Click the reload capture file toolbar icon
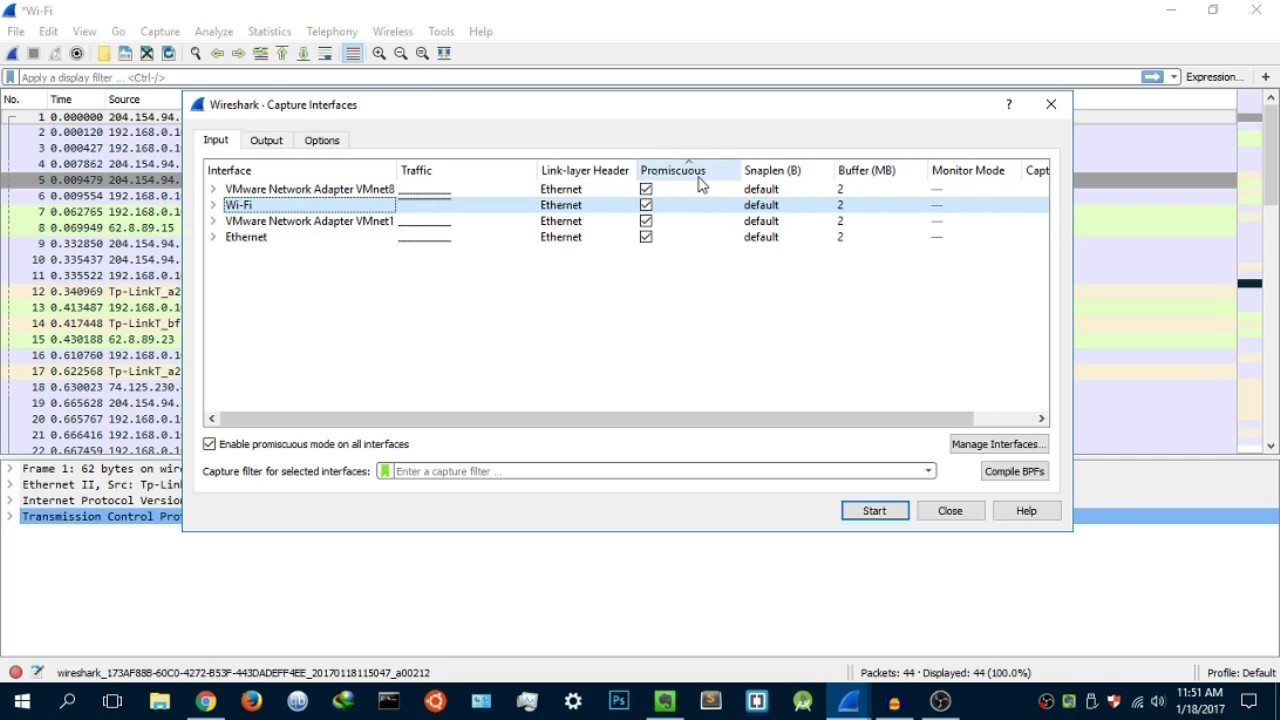The image size is (1280, 720). coord(169,54)
